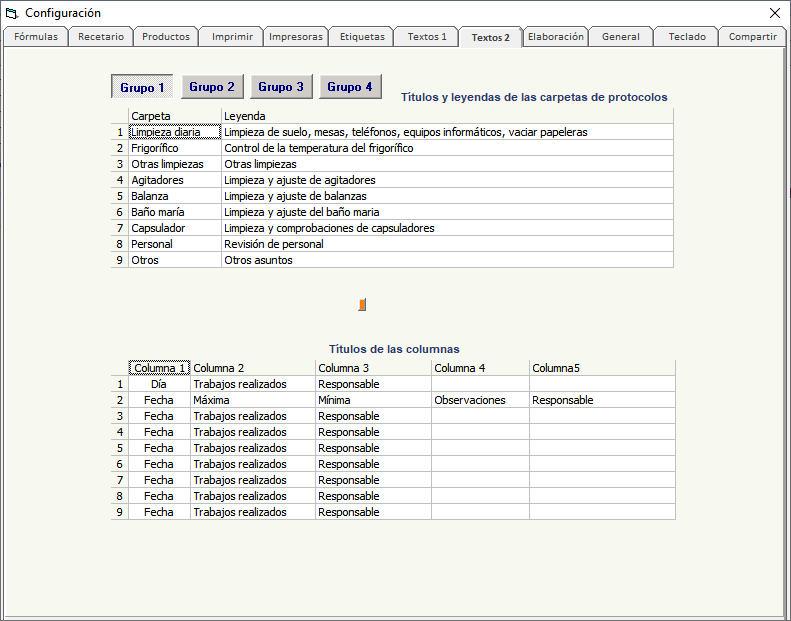Go to the Imprimir tab
The height and width of the screenshot is (621, 791).
coord(232,37)
